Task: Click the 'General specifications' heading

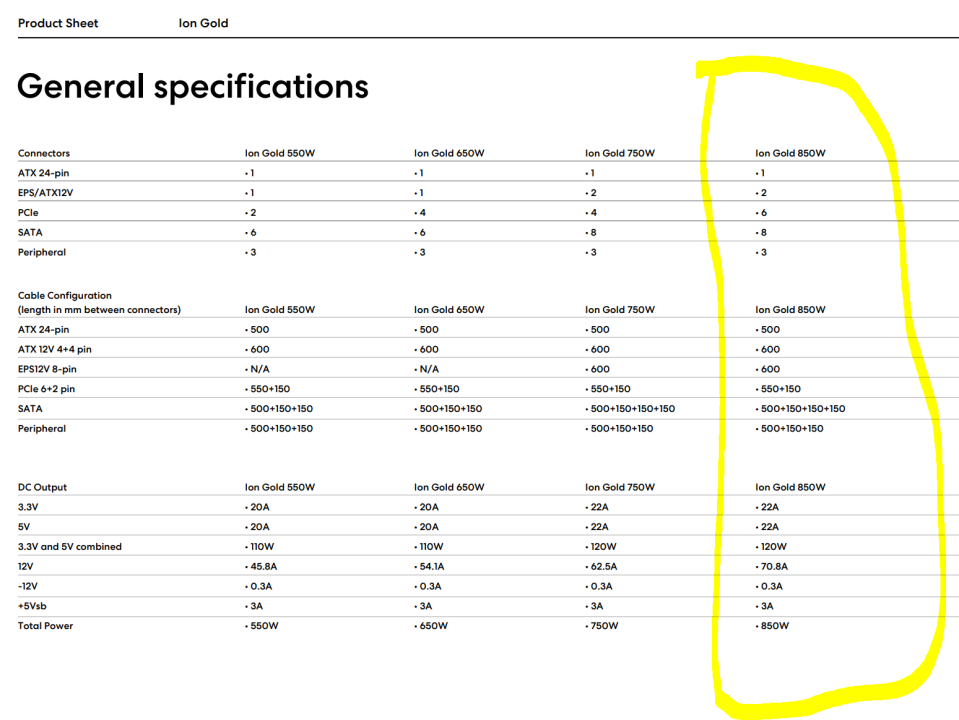Action: tap(193, 87)
